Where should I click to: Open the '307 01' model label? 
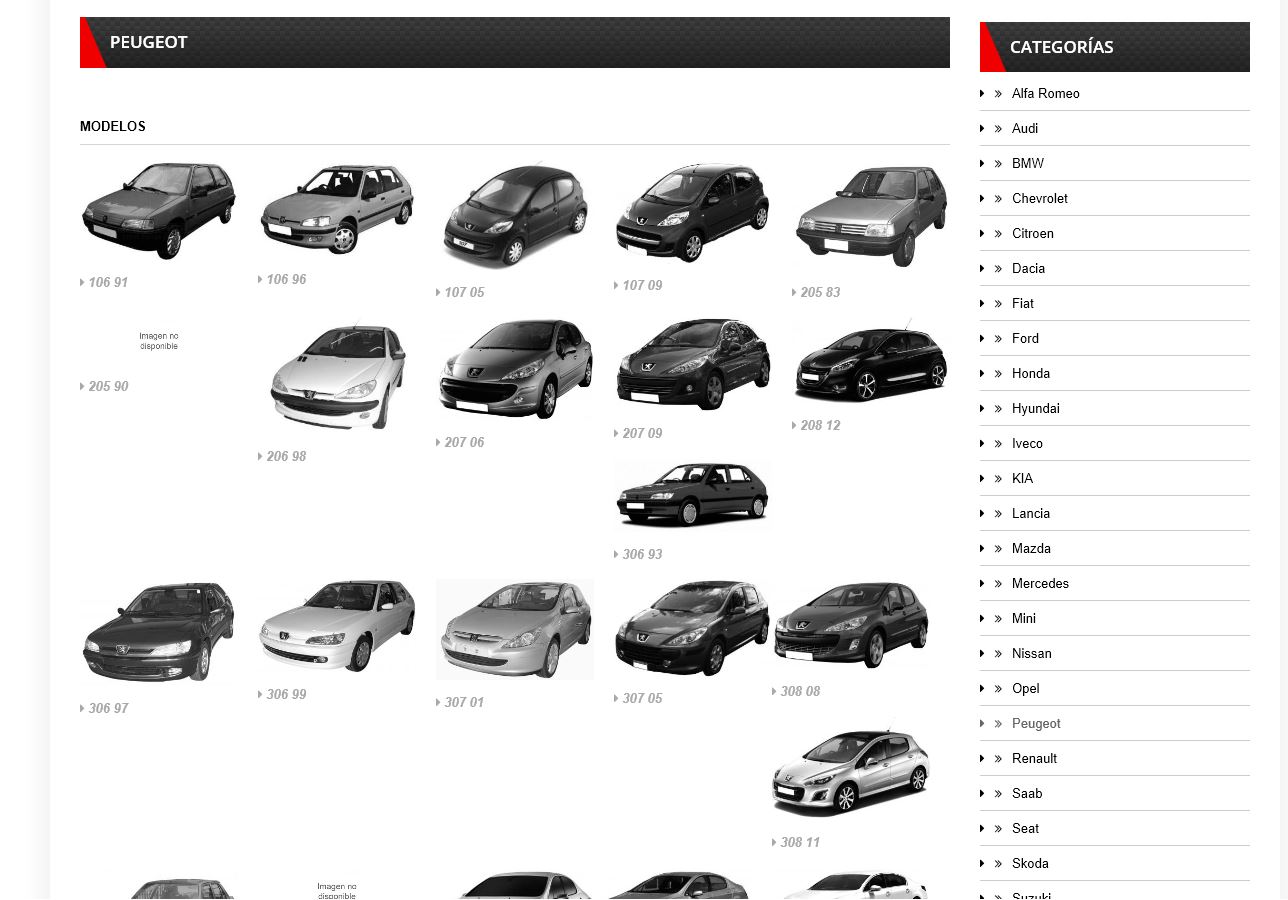pos(464,703)
